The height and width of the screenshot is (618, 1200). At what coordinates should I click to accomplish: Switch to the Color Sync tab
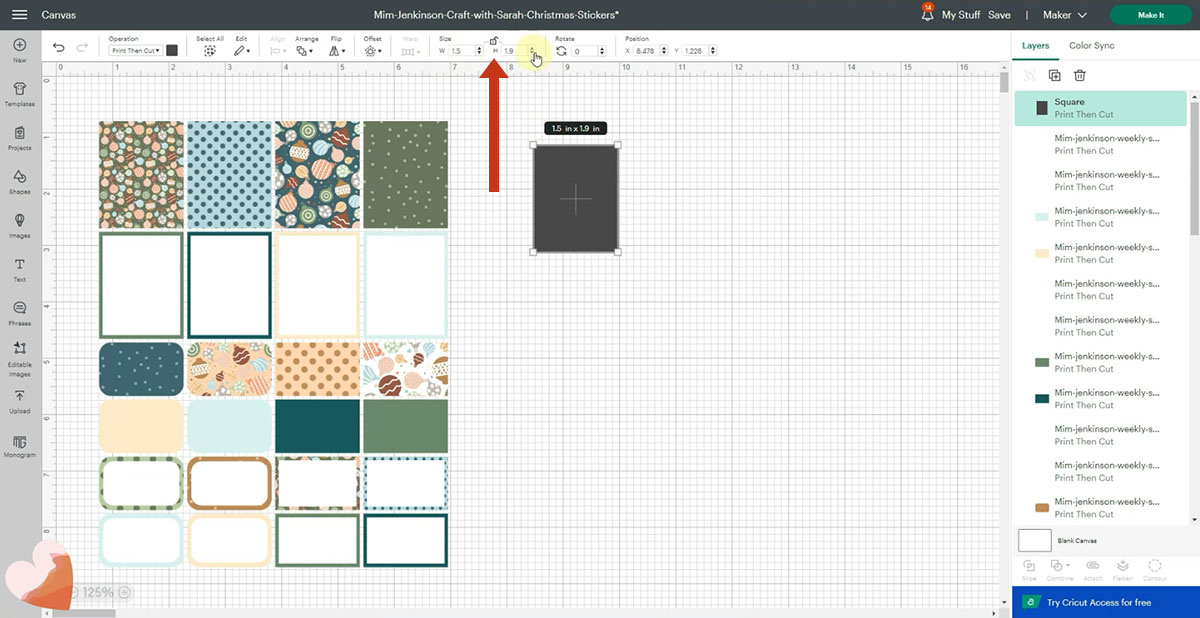pyautogui.click(x=1091, y=45)
